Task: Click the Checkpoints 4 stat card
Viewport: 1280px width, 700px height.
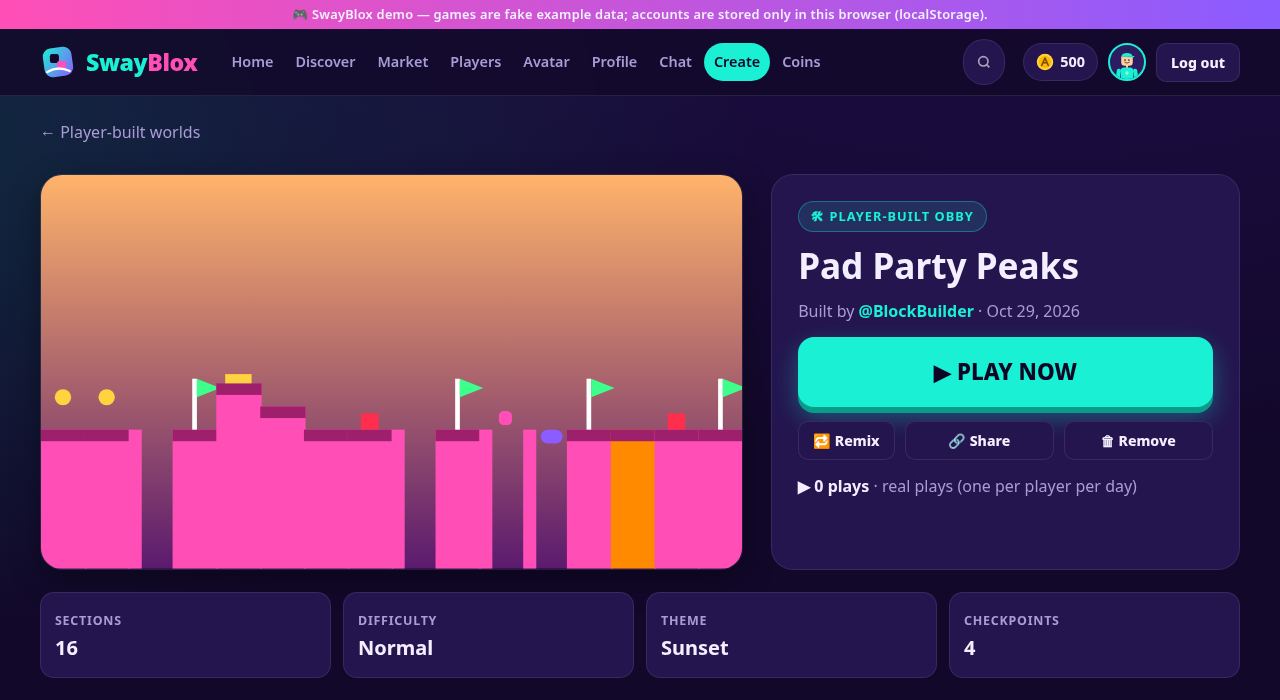Action: tap(1094, 635)
